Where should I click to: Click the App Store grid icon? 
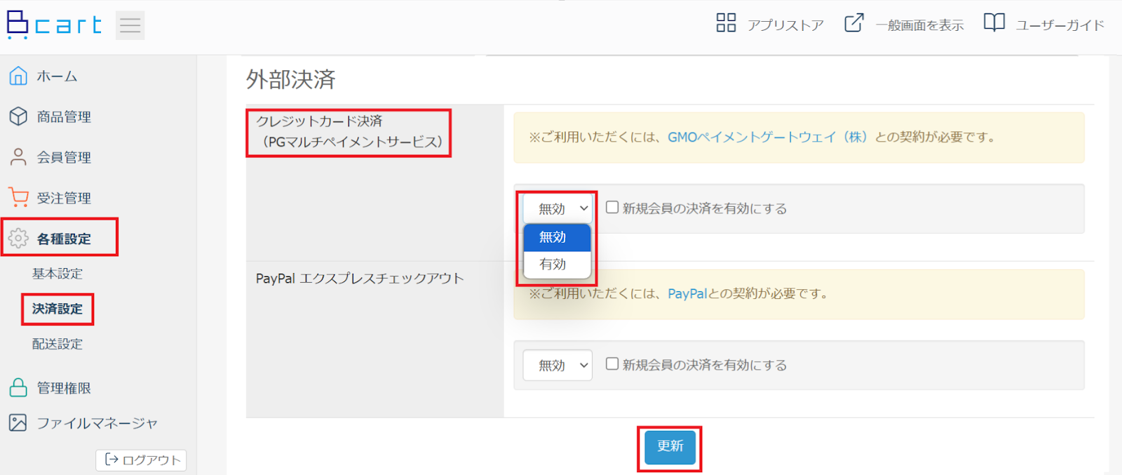click(726, 23)
